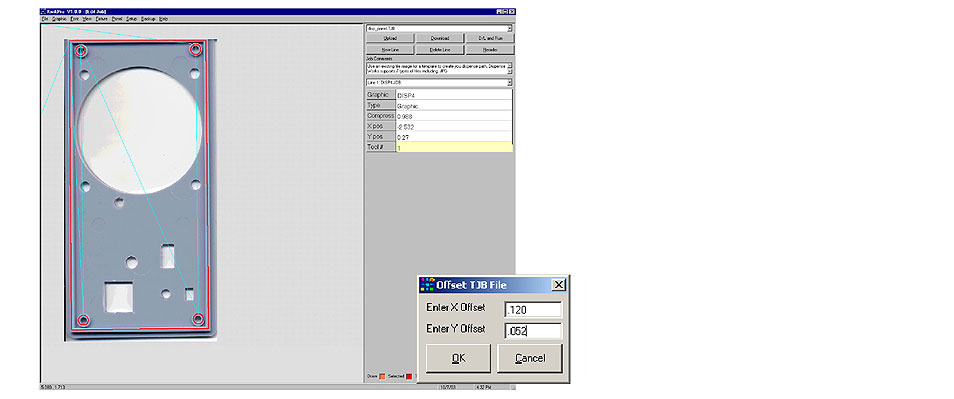Screen dimensions: 954x399
Task: Open the View menu
Action: tap(88, 19)
